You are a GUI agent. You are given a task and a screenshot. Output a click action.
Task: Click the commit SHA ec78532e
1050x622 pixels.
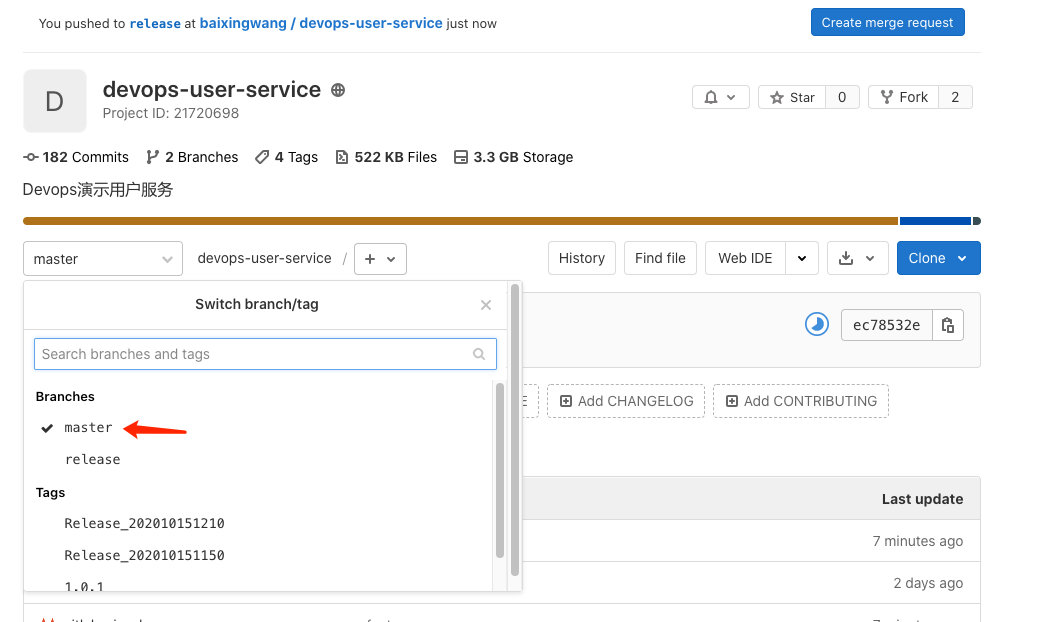click(887, 325)
